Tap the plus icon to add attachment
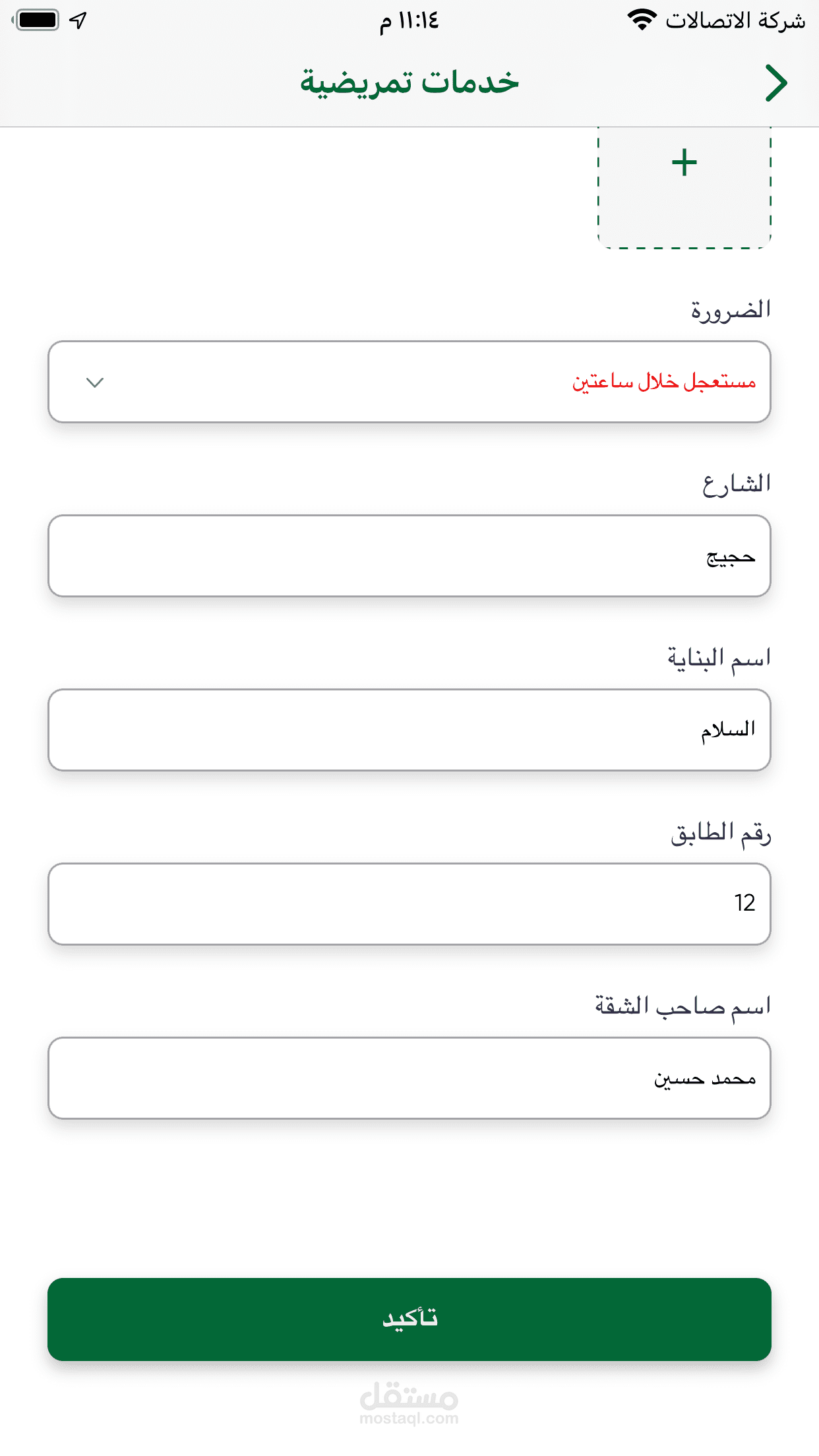This screenshot has height=1456, width=819. [x=684, y=163]
